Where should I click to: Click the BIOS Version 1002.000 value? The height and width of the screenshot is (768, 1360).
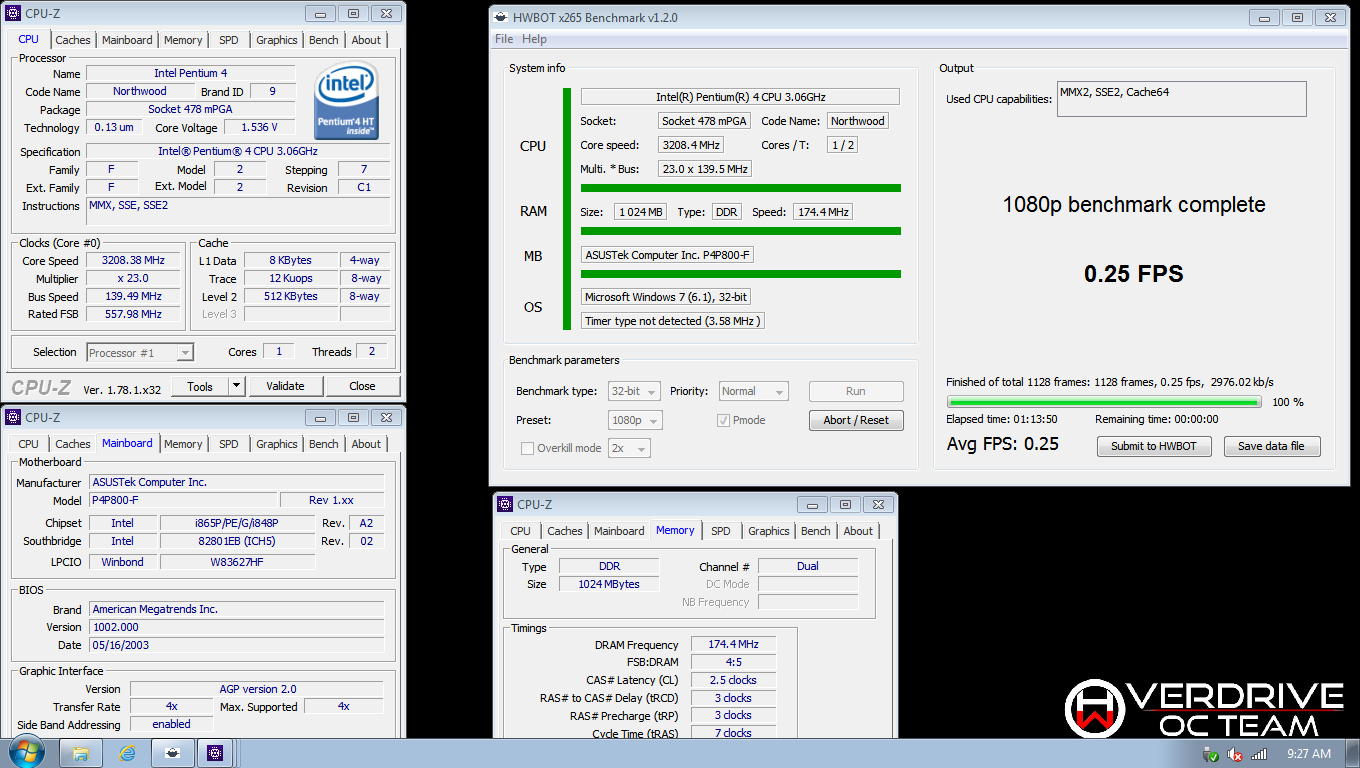tap(236, 627)
